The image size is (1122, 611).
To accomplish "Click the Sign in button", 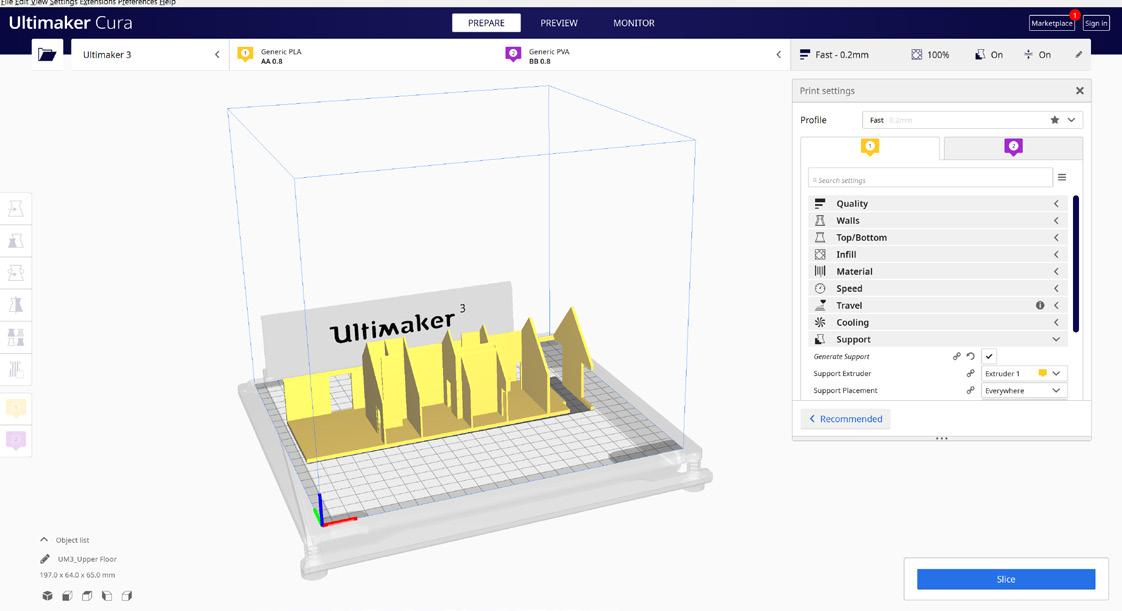I will [x=1096, y=24].
